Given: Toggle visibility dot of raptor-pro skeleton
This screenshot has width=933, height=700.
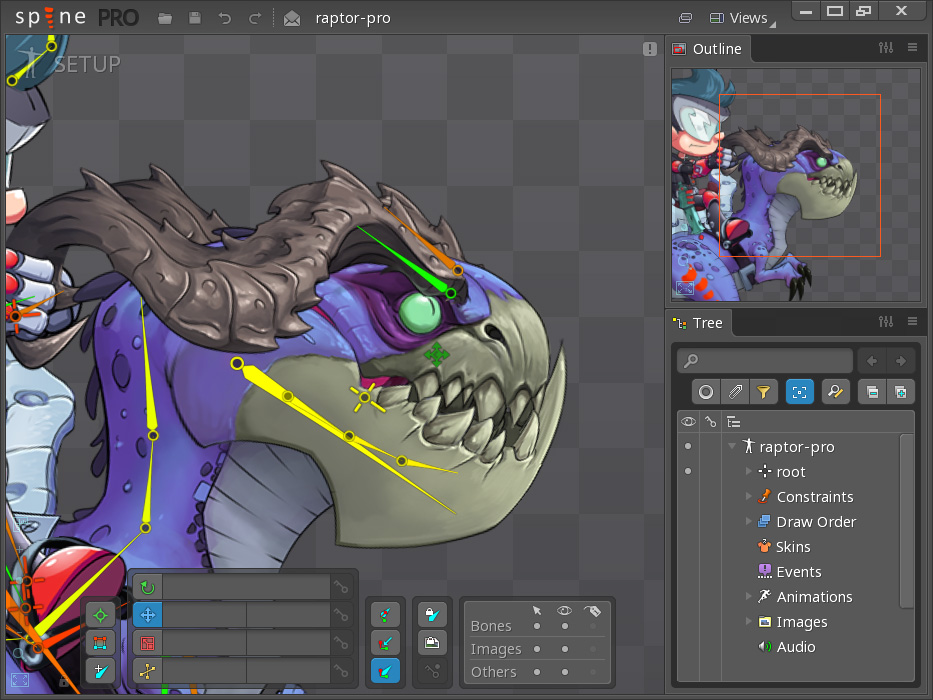Looking at the screenshot, I should [687, 447].
